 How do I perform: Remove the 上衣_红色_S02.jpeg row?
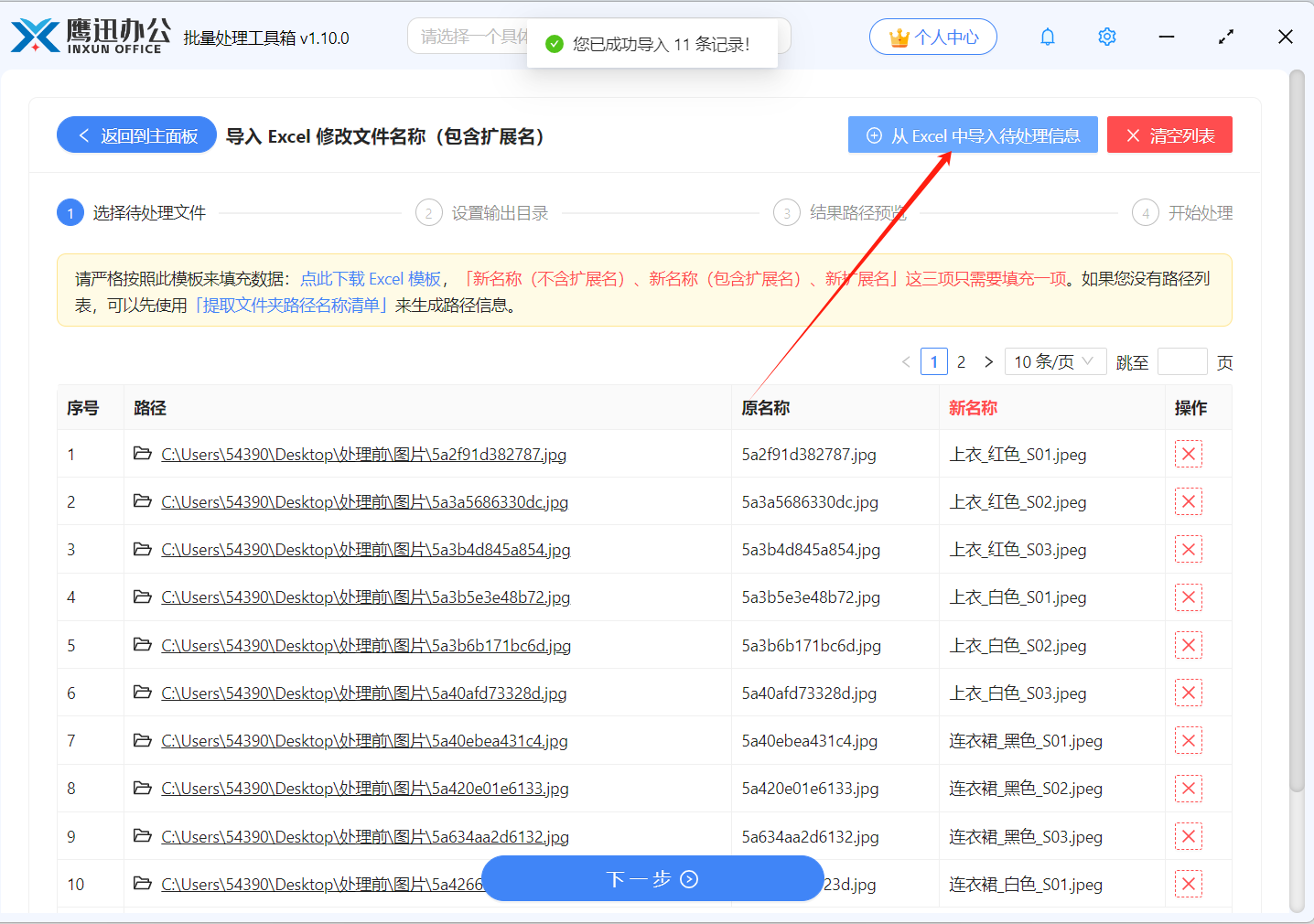(x=1188, y=501)
